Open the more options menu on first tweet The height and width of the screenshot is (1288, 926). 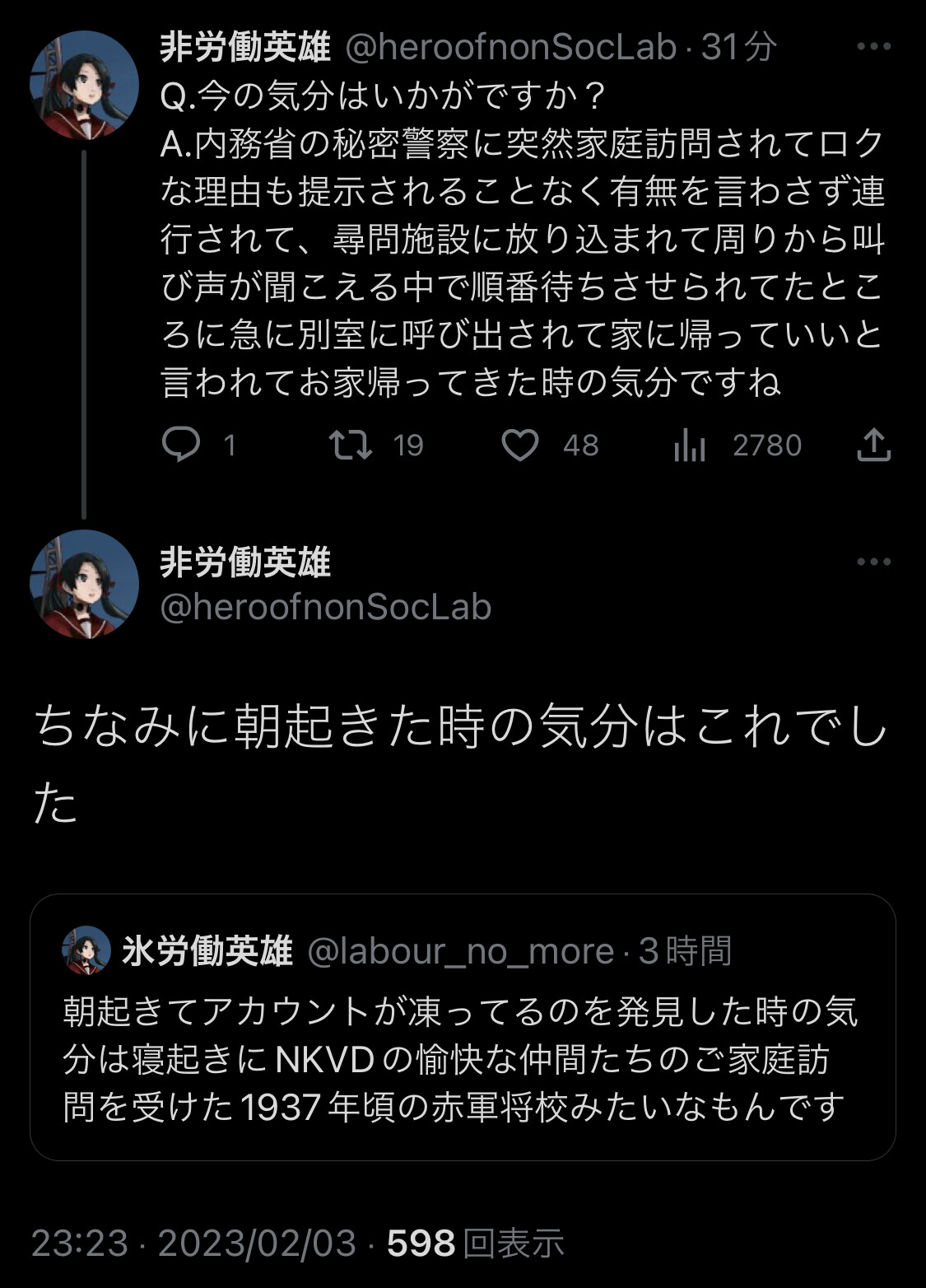(873, 47)
